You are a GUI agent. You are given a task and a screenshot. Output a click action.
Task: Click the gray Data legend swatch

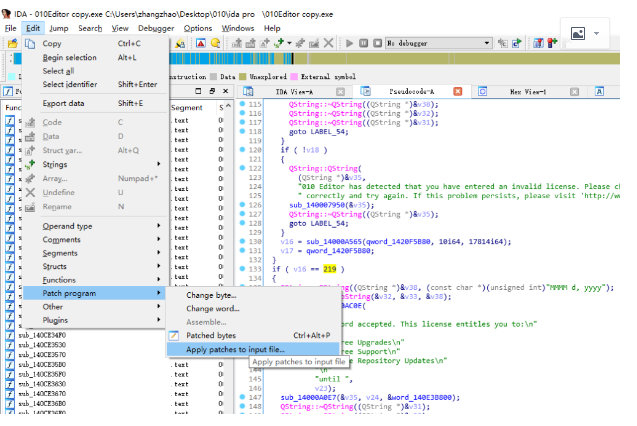213,76
